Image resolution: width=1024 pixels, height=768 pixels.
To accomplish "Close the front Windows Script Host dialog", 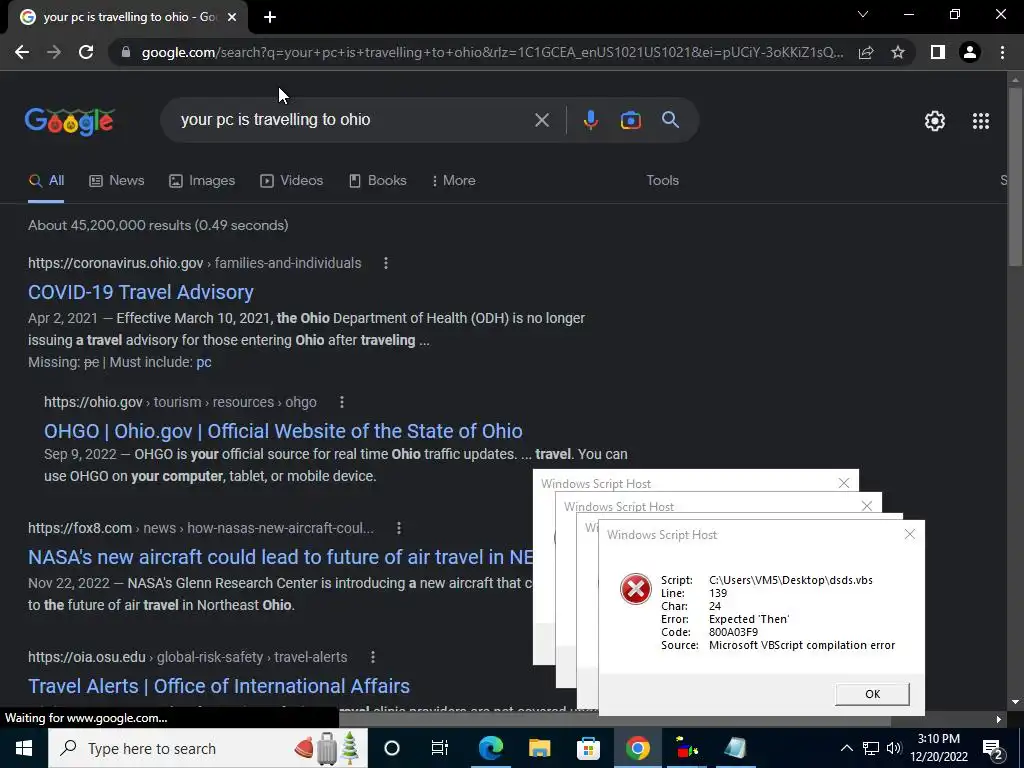I will pyautogui.click(x=910, y=534).
